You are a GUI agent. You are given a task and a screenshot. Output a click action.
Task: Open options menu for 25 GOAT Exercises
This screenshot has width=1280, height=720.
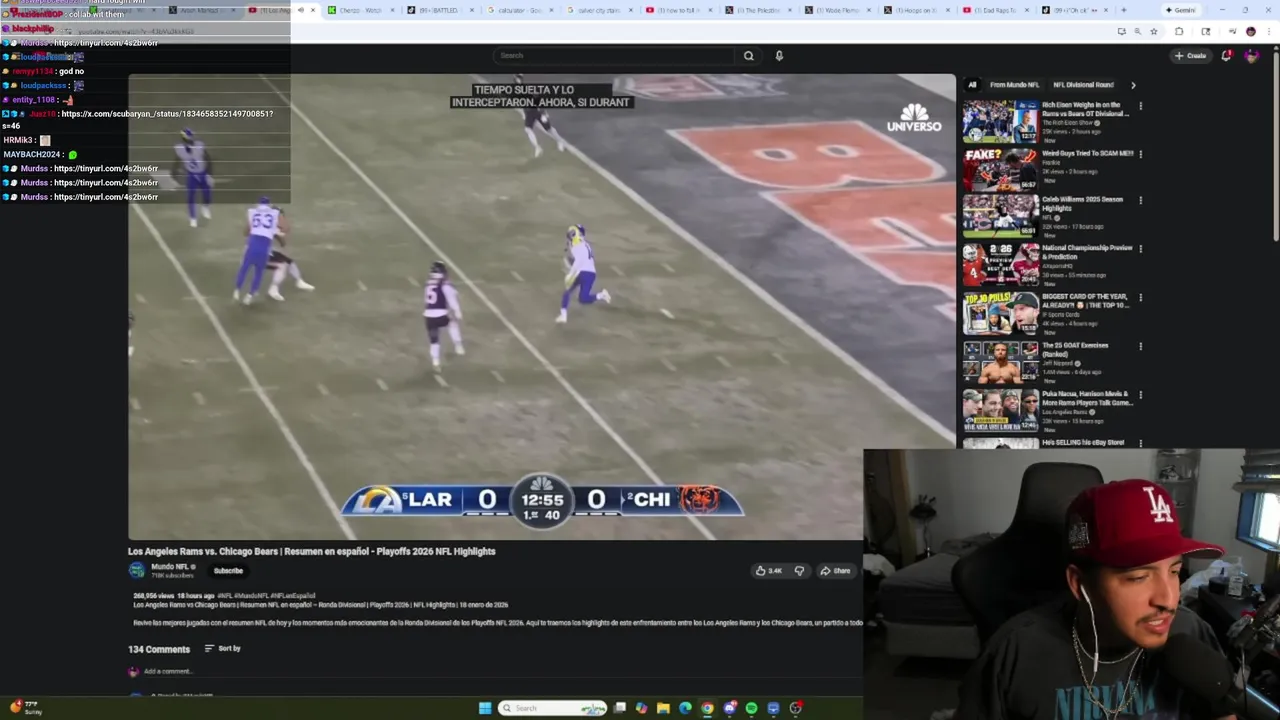pyautogui.click(x=1140, y=347)
